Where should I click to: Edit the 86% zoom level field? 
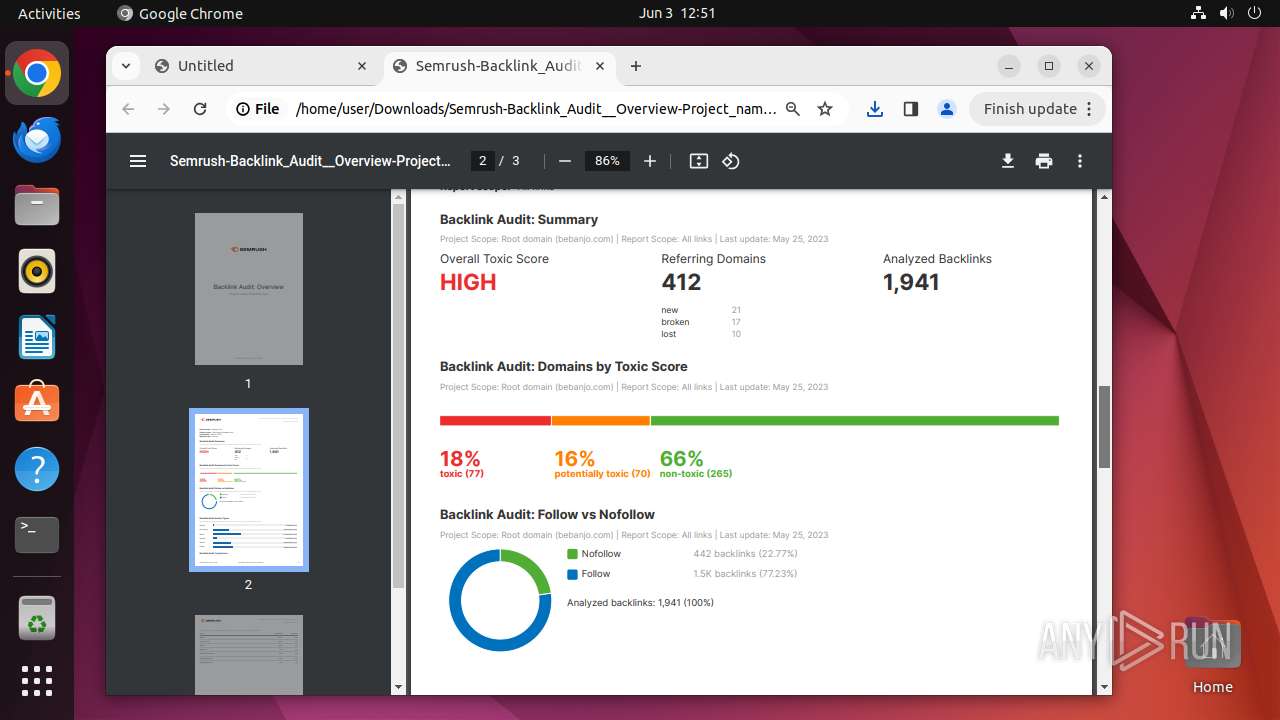tap(607, 161)
